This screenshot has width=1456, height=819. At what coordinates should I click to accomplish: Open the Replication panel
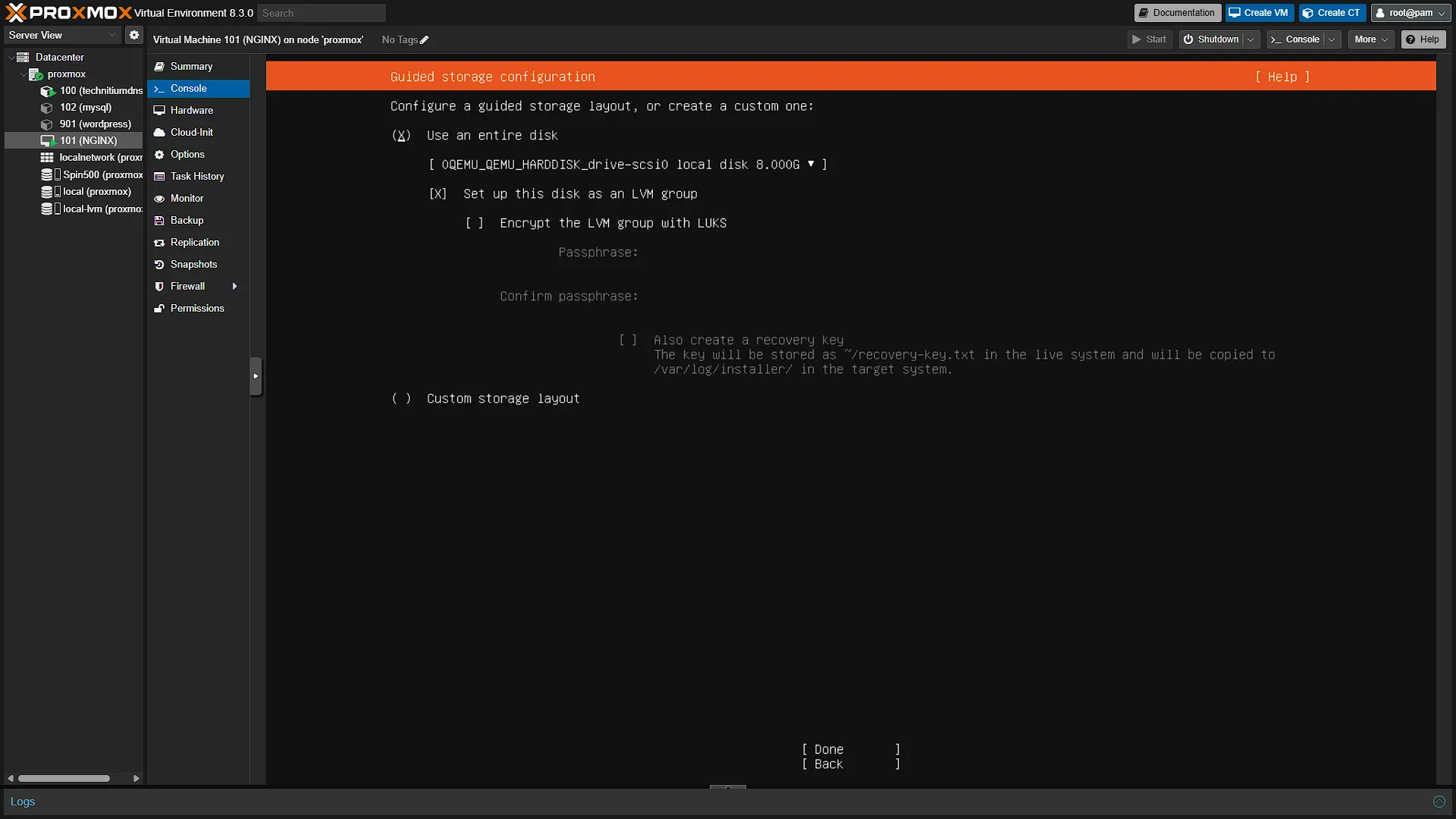(x=198, y=243)
